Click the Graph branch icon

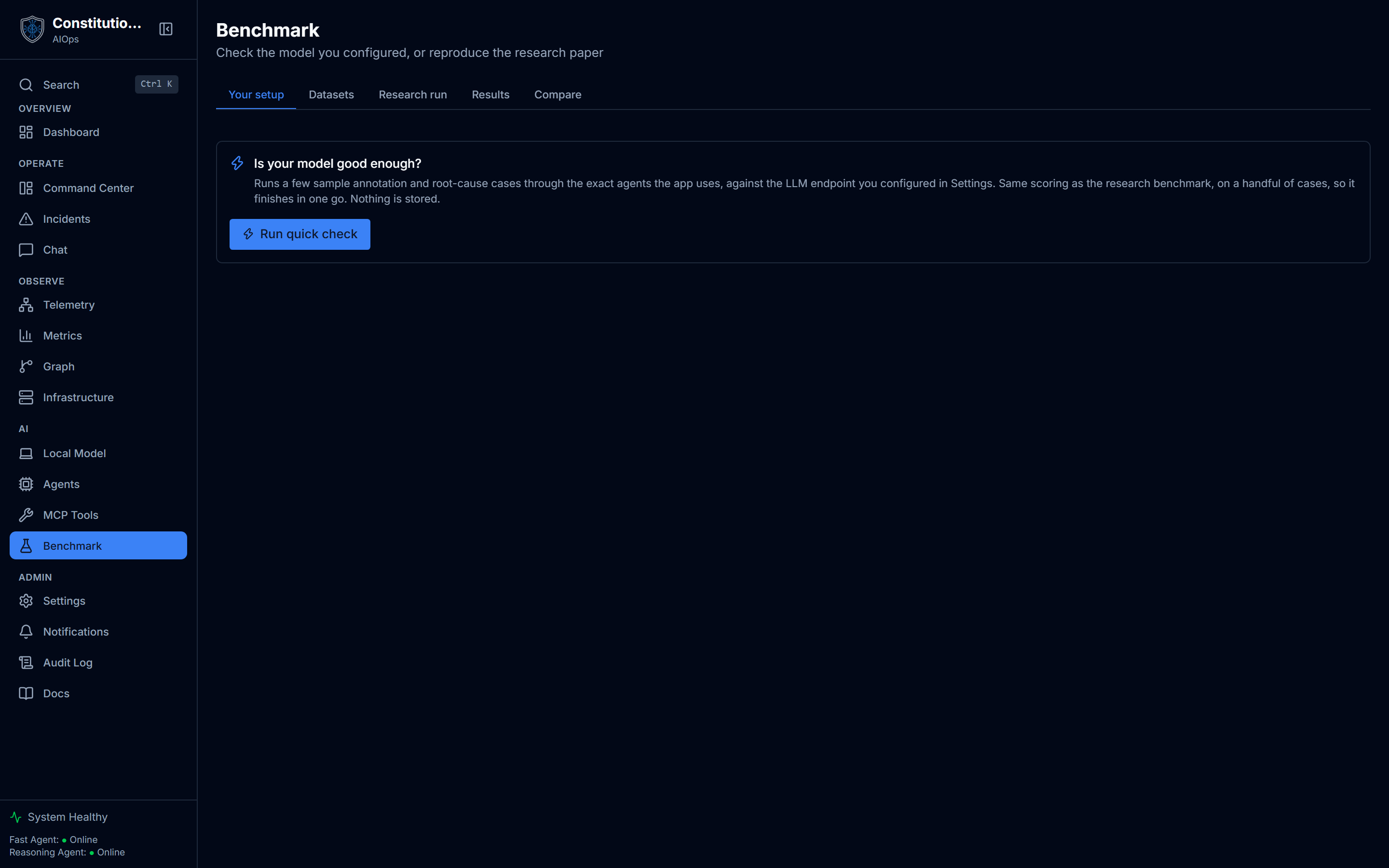click(26, 366)
